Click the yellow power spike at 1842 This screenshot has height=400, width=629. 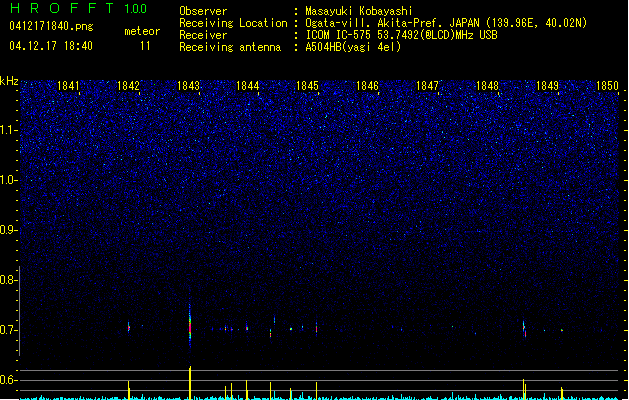(129, 389)
